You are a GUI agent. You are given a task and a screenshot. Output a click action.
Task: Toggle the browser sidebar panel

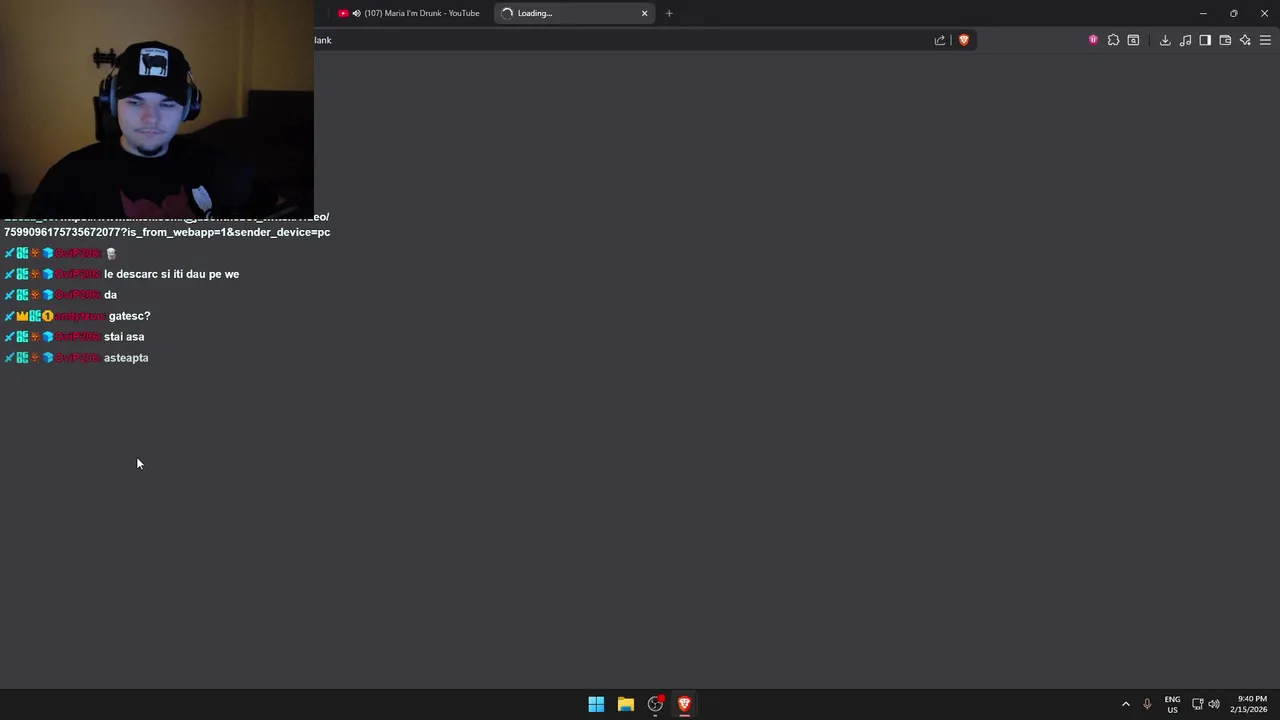(1205, 40)
